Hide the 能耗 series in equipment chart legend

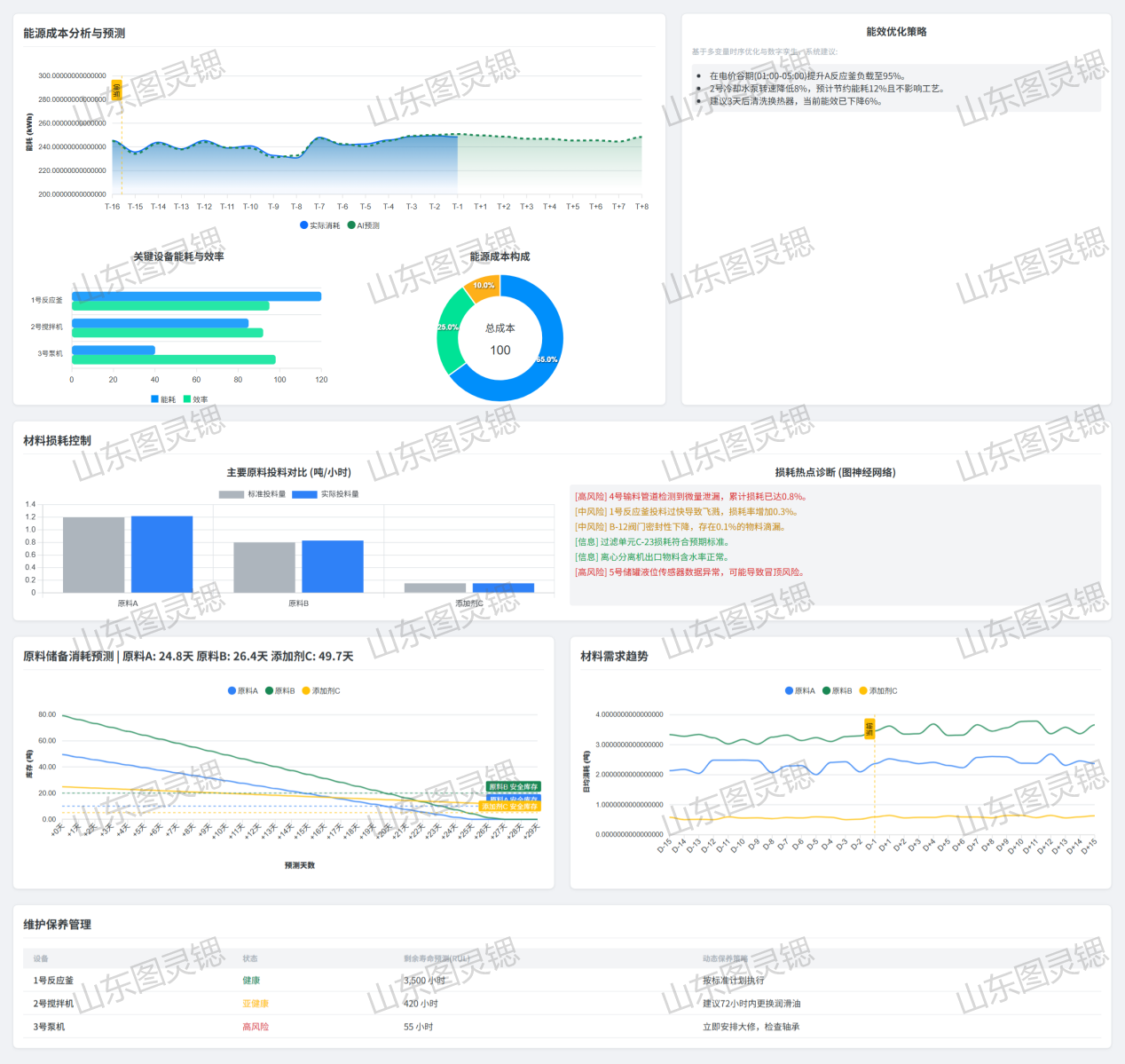pyautogui.click(x=155, y=399)
